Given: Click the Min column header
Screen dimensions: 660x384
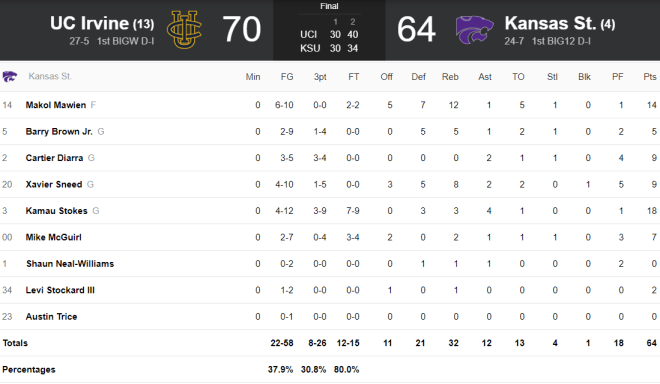Looking at the screenshot, I should 253,77.
